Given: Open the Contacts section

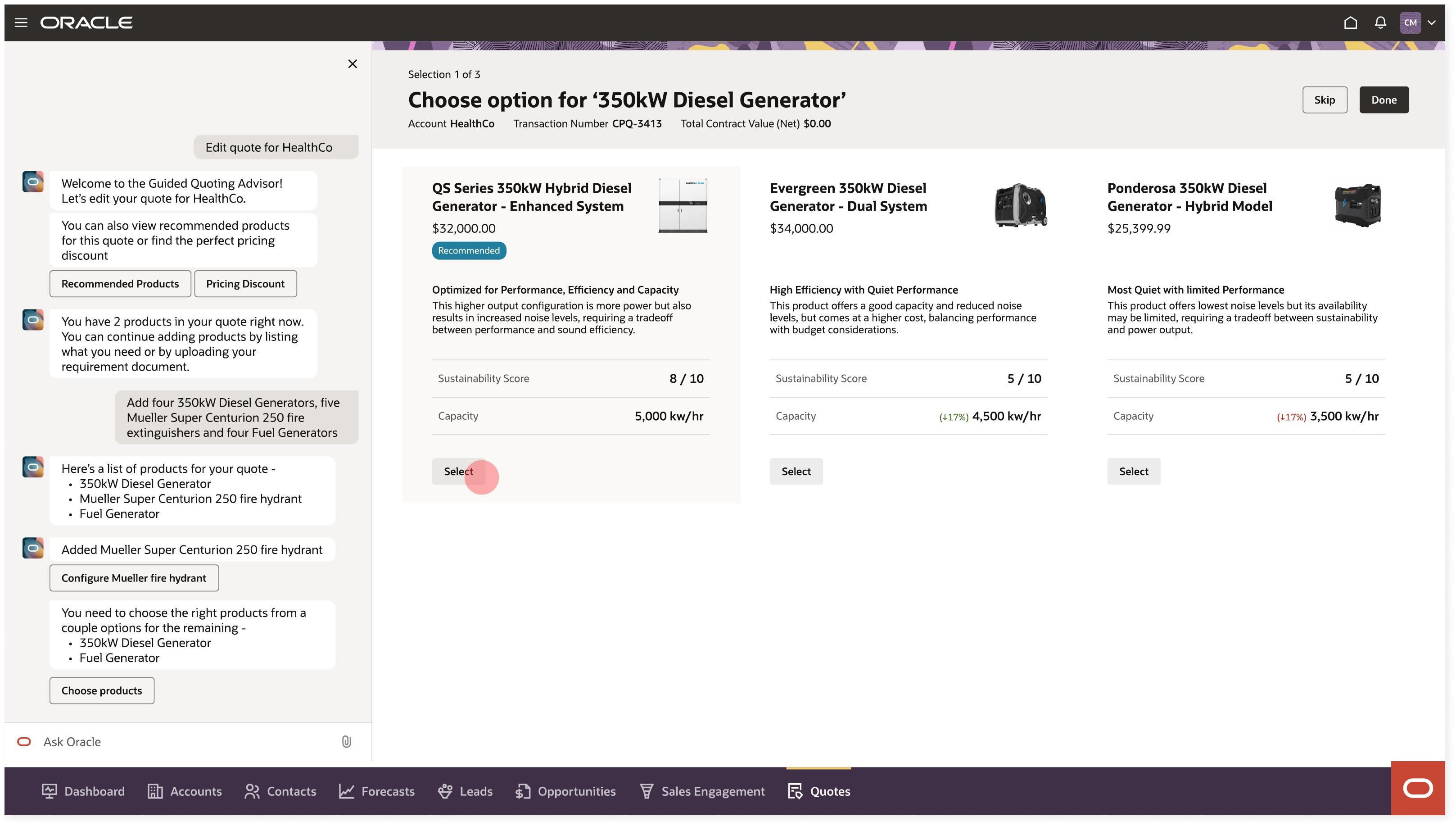Looking at the screenshot, I should (x=280, y=791).
